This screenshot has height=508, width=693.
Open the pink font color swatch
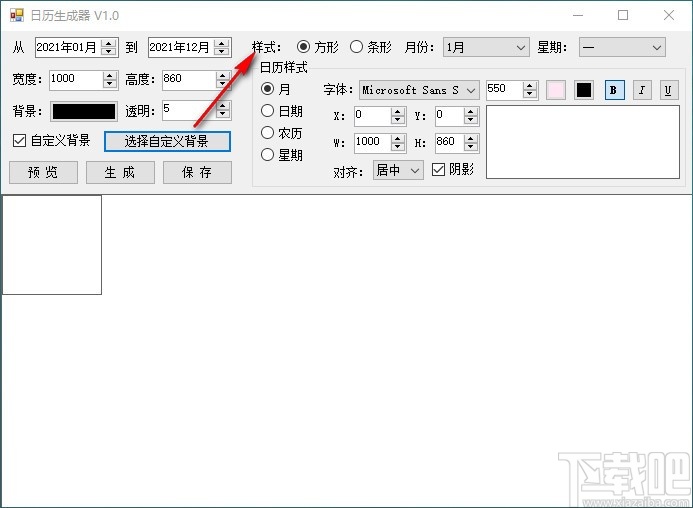pos(556,90)
